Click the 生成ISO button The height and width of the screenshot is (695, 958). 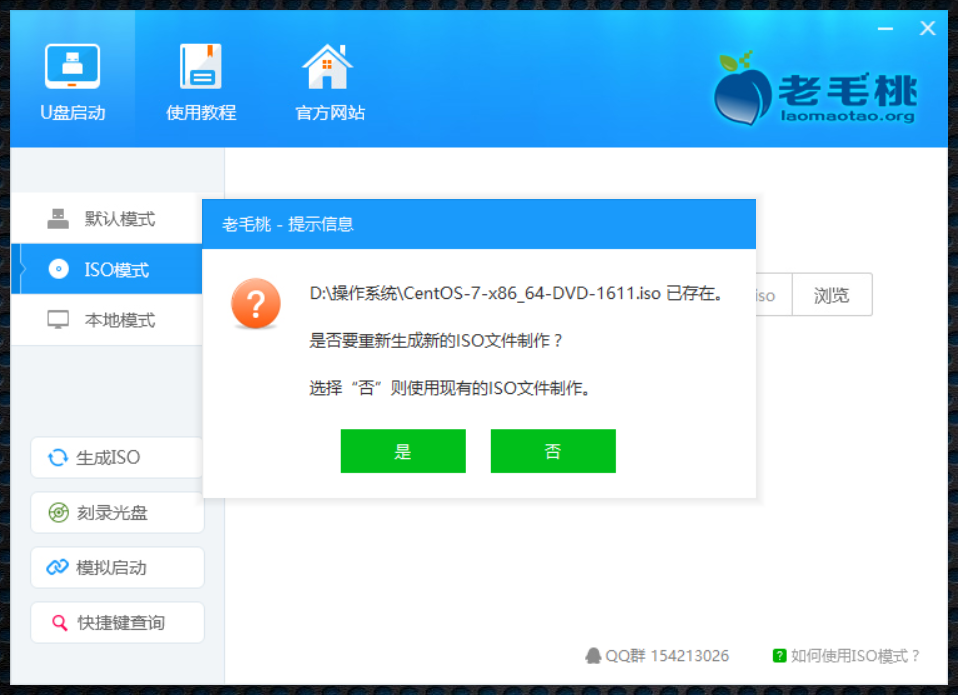(x=117, y=457)
